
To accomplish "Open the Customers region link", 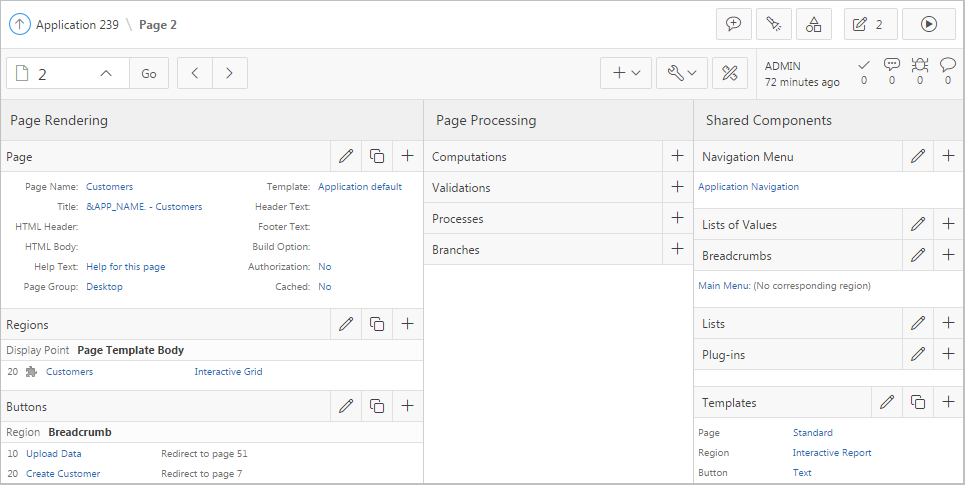I will pos(69,372).
